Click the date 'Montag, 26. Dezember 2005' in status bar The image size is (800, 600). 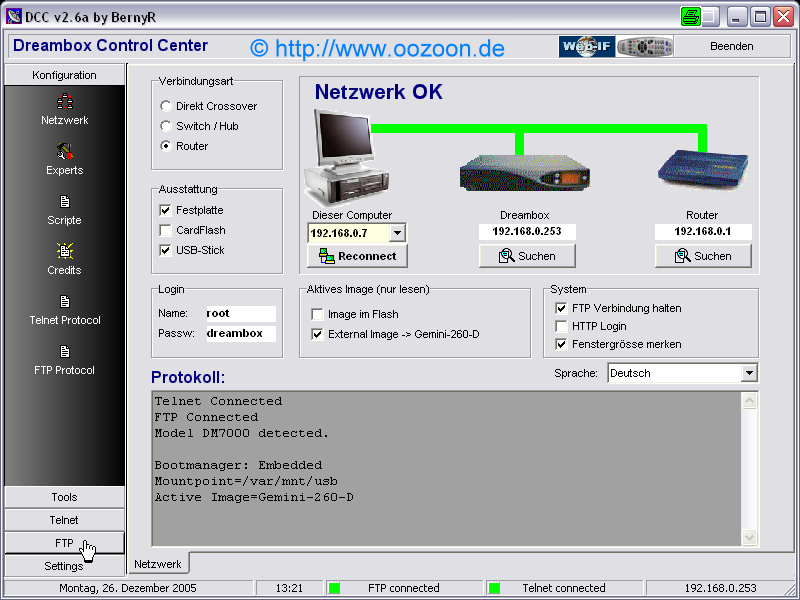pos(128,588)
